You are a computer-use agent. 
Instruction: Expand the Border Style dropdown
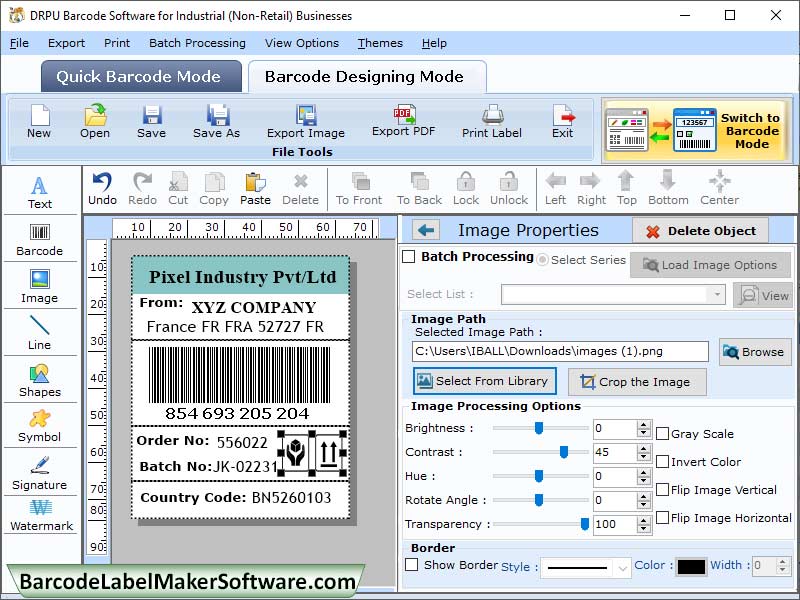click(x=624, y=566)
